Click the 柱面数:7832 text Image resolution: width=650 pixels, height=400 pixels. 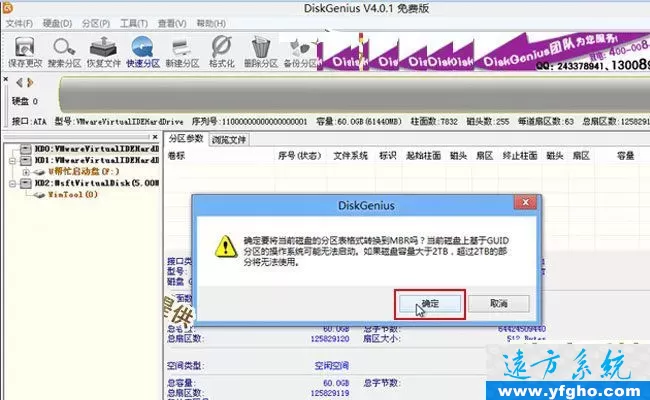click(434, 121)
